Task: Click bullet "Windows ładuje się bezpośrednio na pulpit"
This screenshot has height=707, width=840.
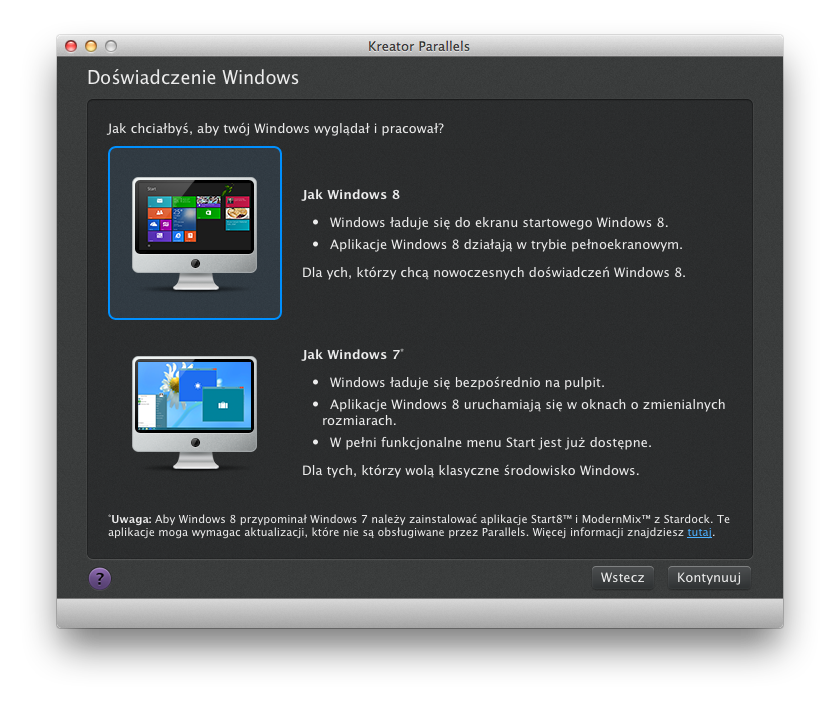Action: tap(466, 382)
